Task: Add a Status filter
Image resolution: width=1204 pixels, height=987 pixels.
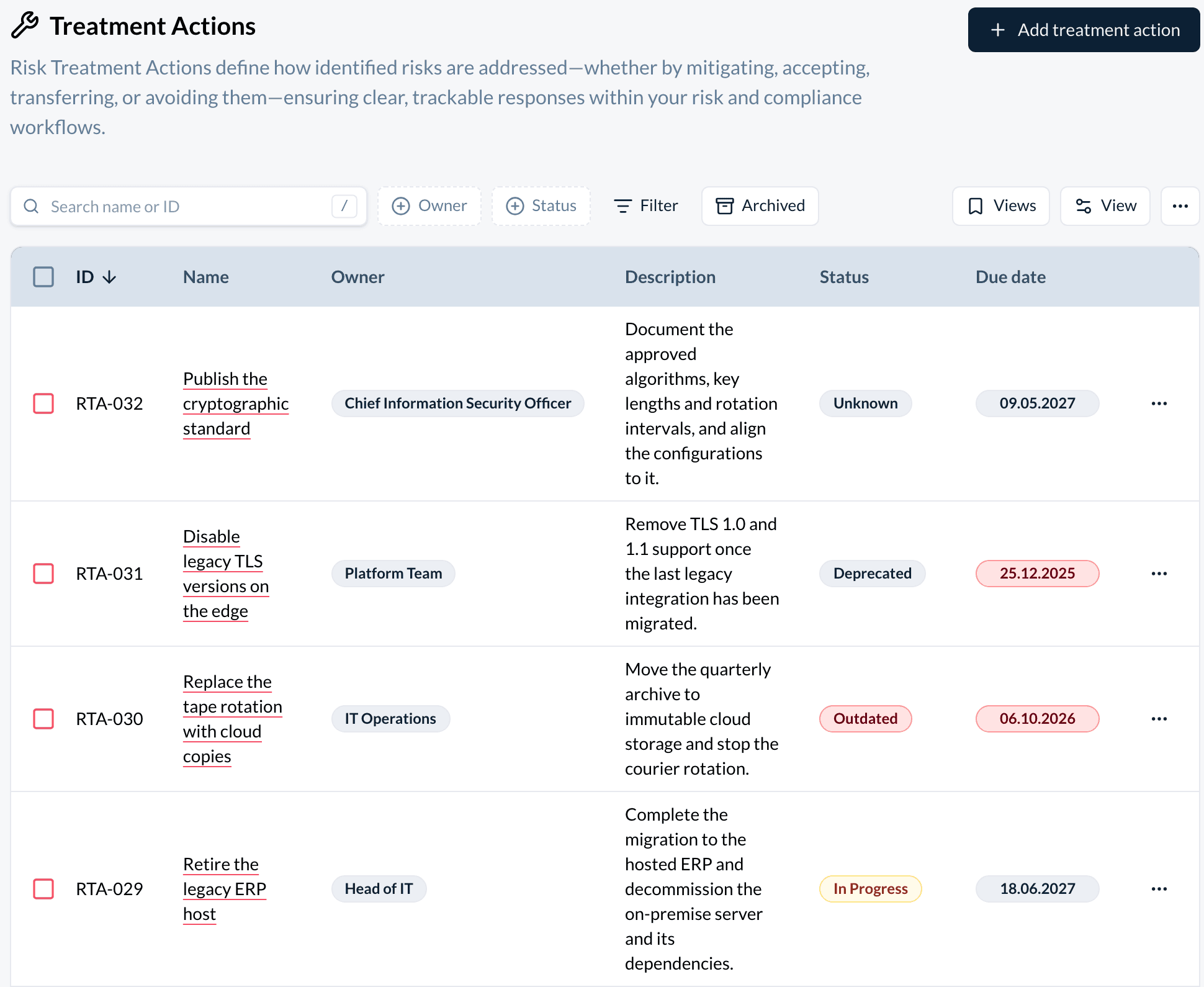Action: click(x=541, y=206)
